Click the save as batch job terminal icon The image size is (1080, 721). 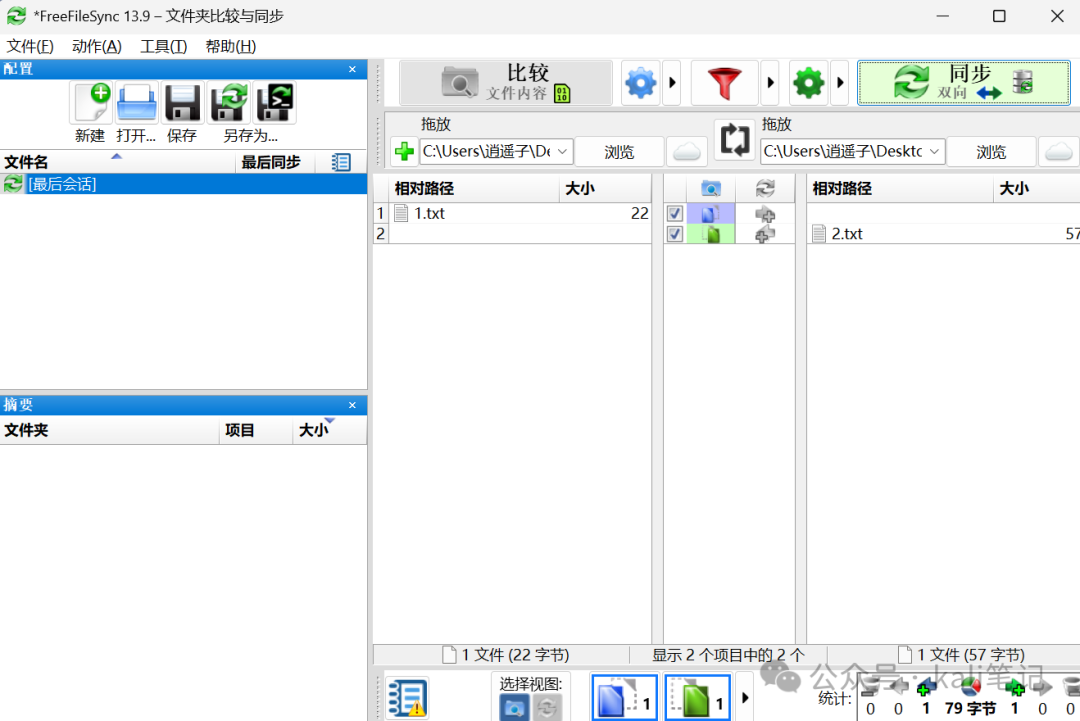(275, 103)
